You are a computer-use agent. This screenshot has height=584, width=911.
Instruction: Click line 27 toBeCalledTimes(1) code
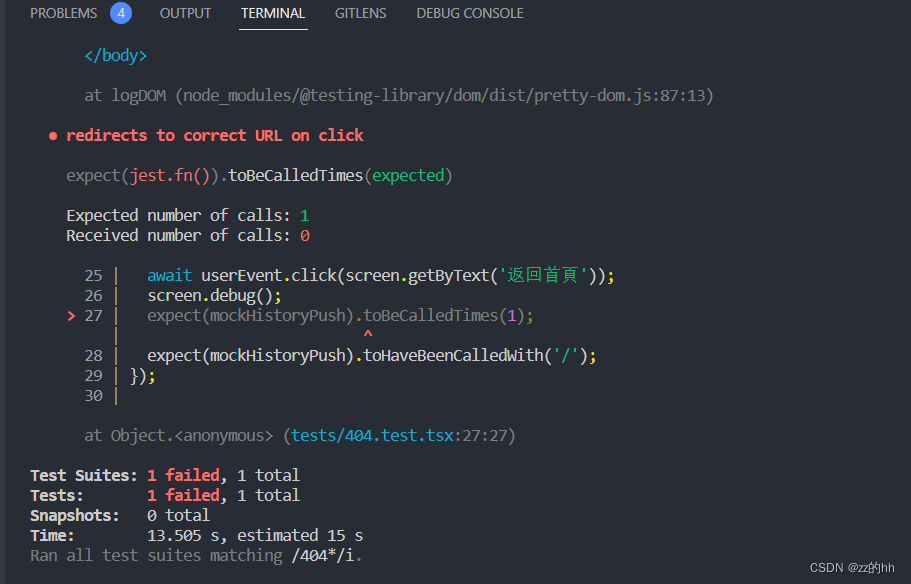pyautogui.click(x=340, y=316)
